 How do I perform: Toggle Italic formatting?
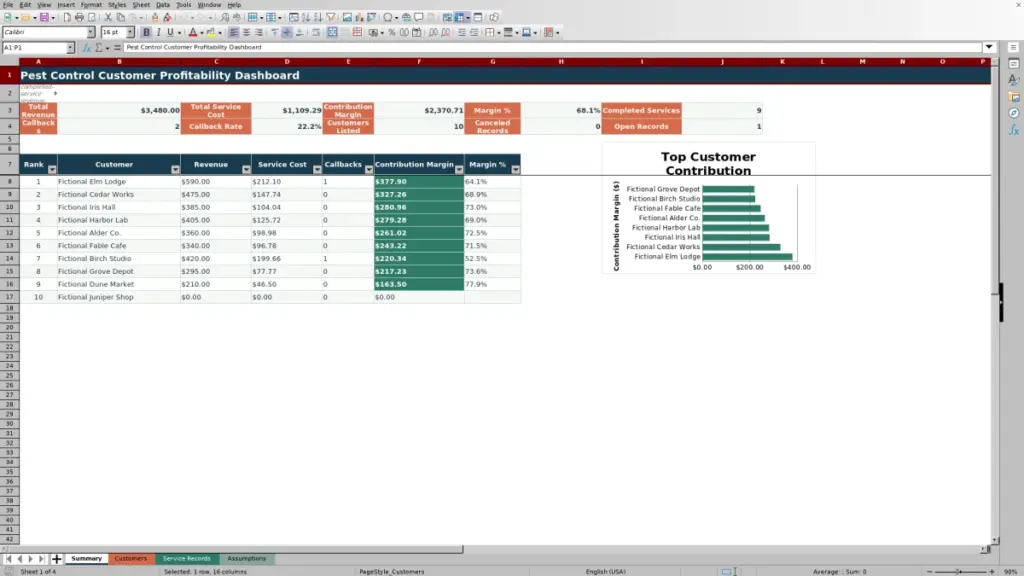(x=159, y=32)
